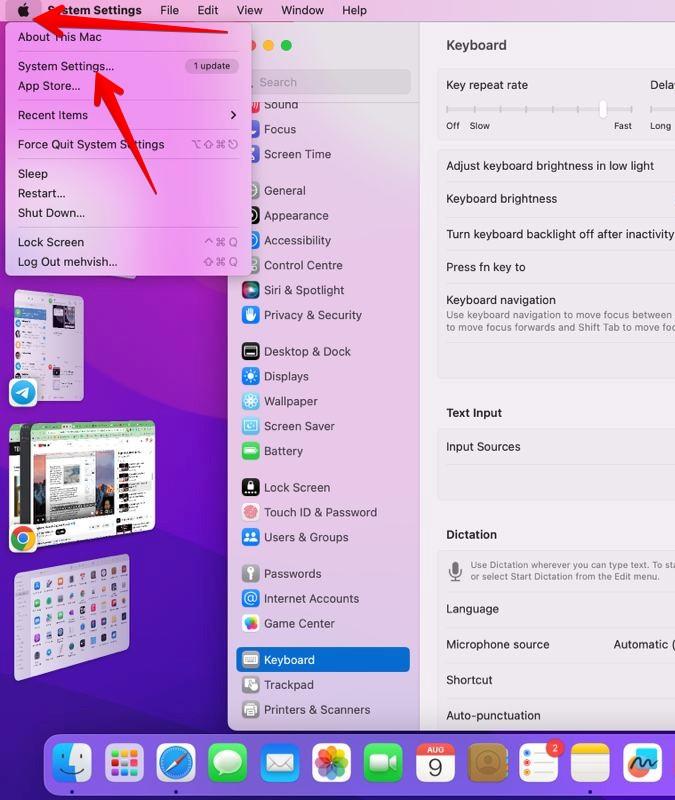Select Siri & Spotlight icon
This screenshot has width=675, height=800.
tap(251, 290)
